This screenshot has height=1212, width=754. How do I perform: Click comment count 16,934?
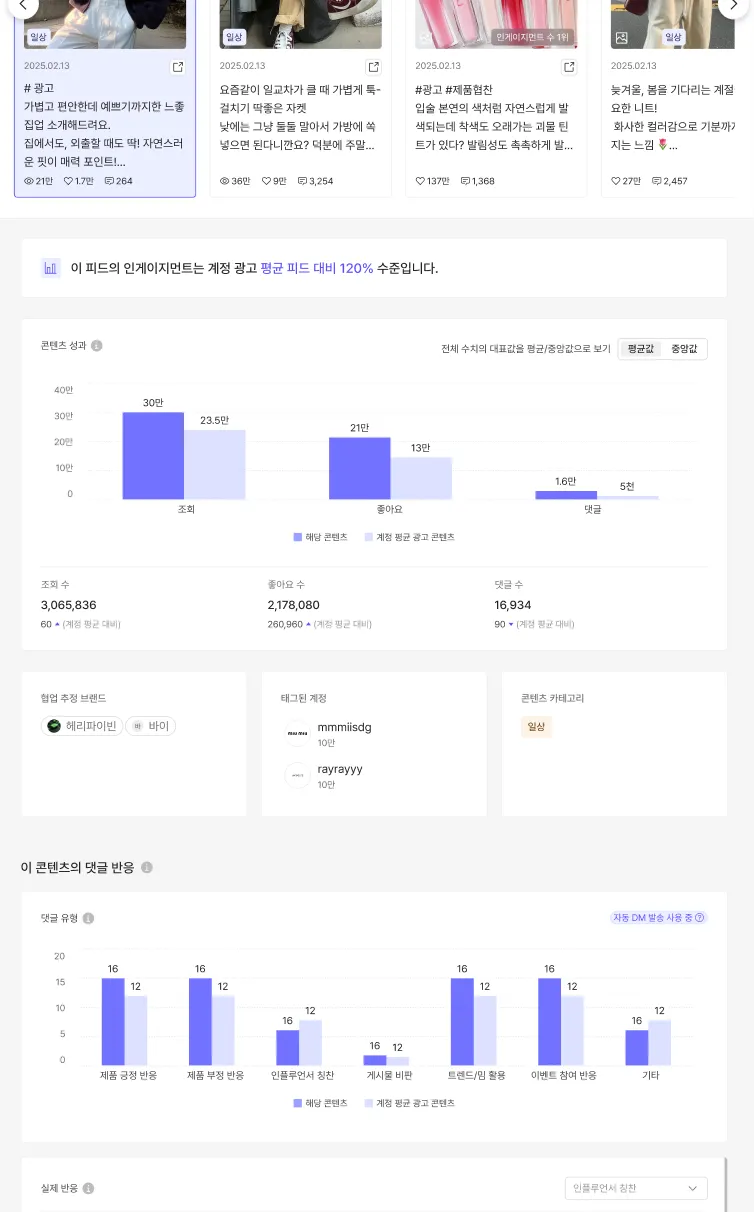(x=513, y=605)
